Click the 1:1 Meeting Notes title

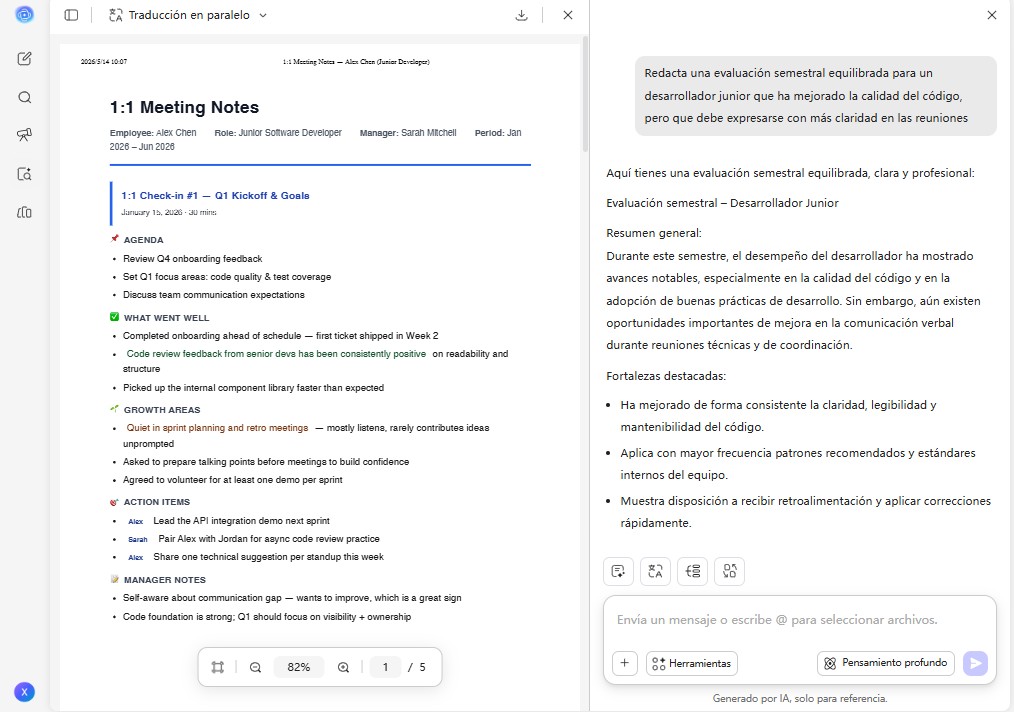tap(184, 107)
